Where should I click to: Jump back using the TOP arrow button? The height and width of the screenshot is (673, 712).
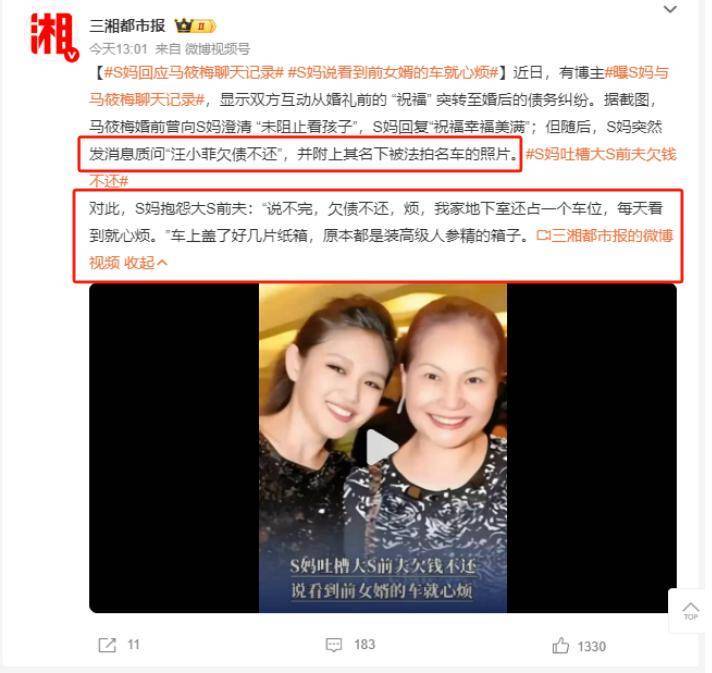(x=690, y=611)
